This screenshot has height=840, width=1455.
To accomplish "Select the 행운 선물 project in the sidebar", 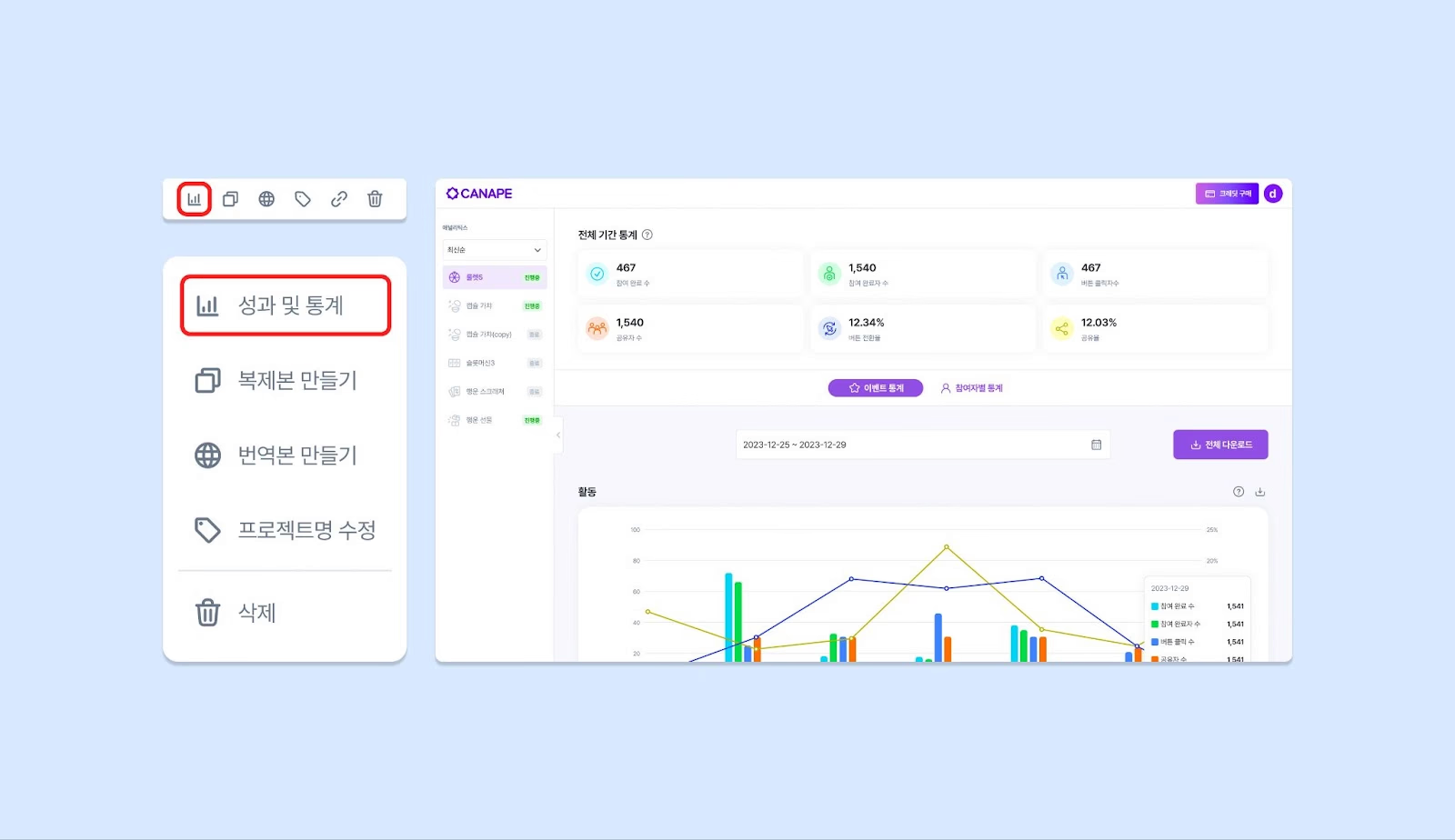I will pyautogui.click(x=495, y=420).
